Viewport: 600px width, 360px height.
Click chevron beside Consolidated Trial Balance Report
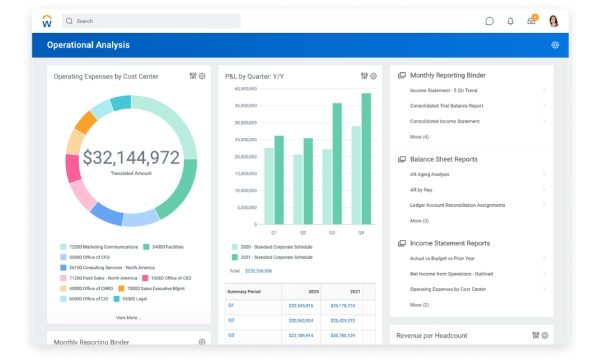pos(544,106)
